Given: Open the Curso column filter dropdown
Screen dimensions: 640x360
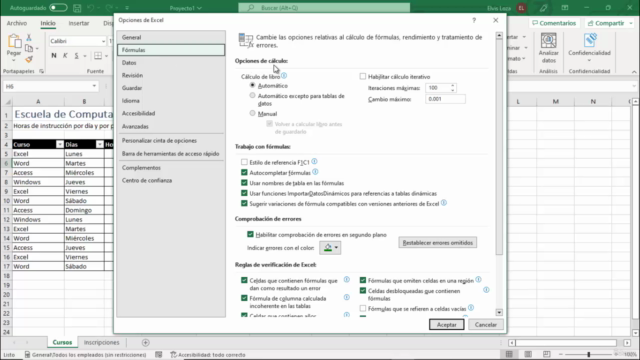Looking at the screenshot, I should point(60,144).
